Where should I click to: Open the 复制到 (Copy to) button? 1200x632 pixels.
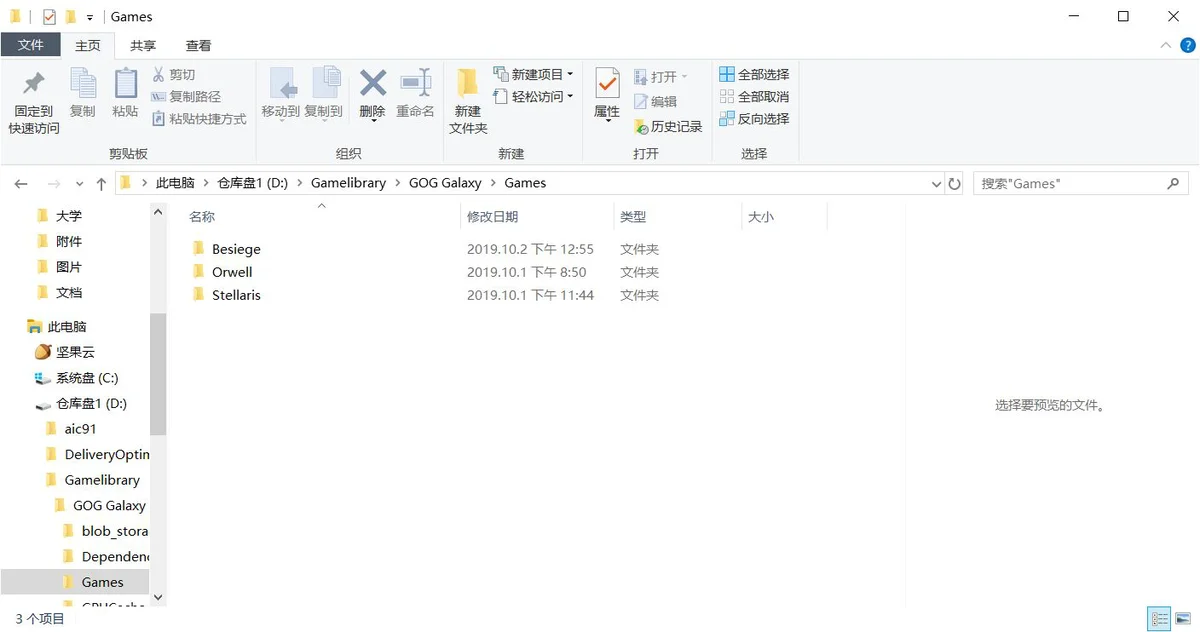(x=323, y=94)
